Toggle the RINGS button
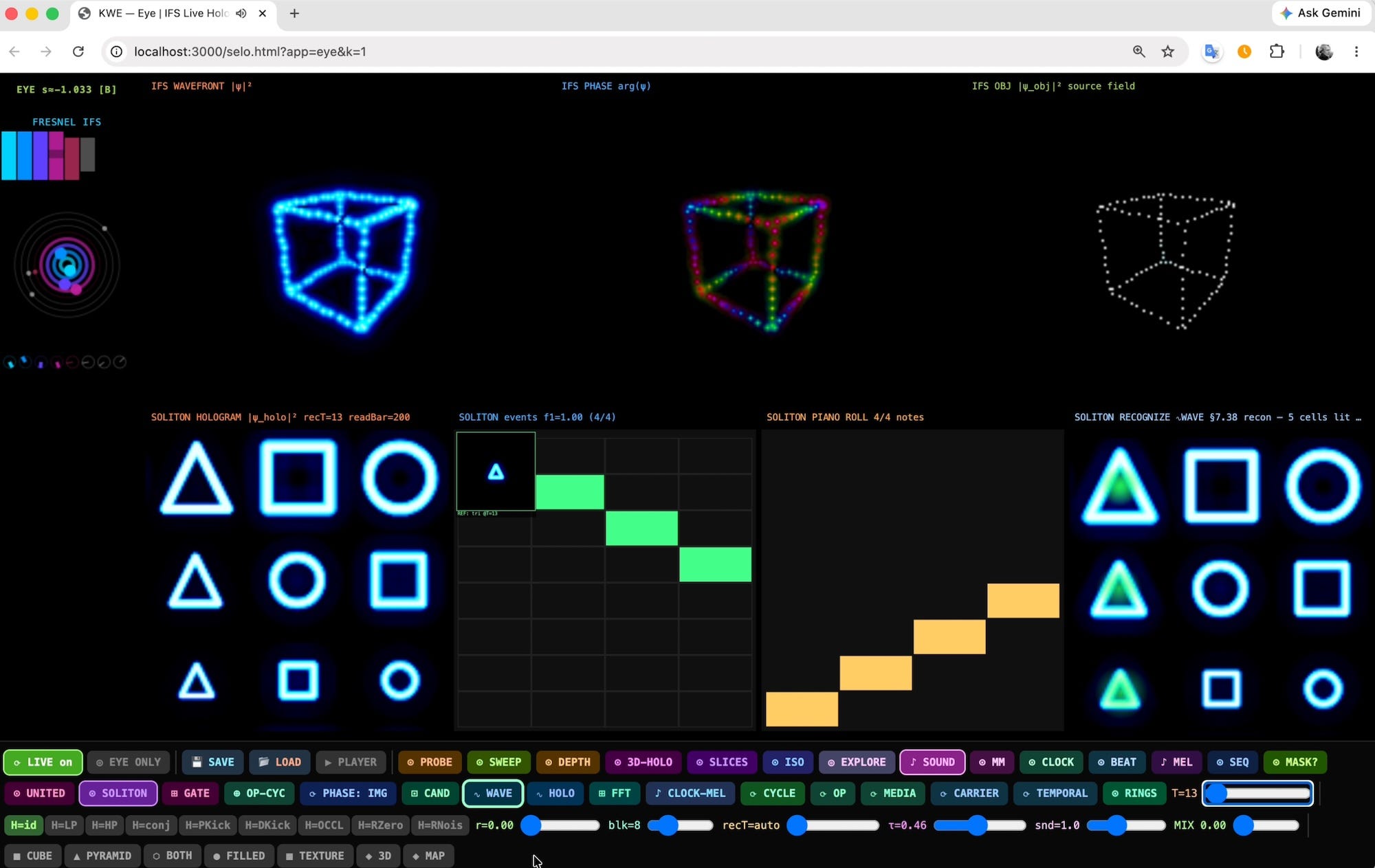Screen dimensions: 1375x868 click(x=1134, y=793)
